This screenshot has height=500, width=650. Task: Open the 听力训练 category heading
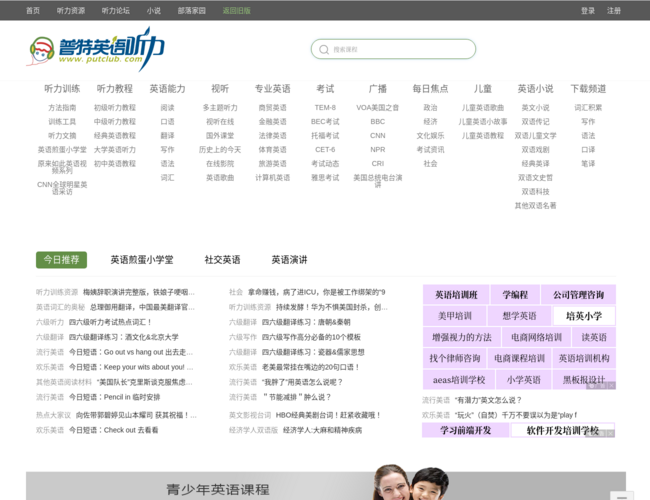click(62, 89)
